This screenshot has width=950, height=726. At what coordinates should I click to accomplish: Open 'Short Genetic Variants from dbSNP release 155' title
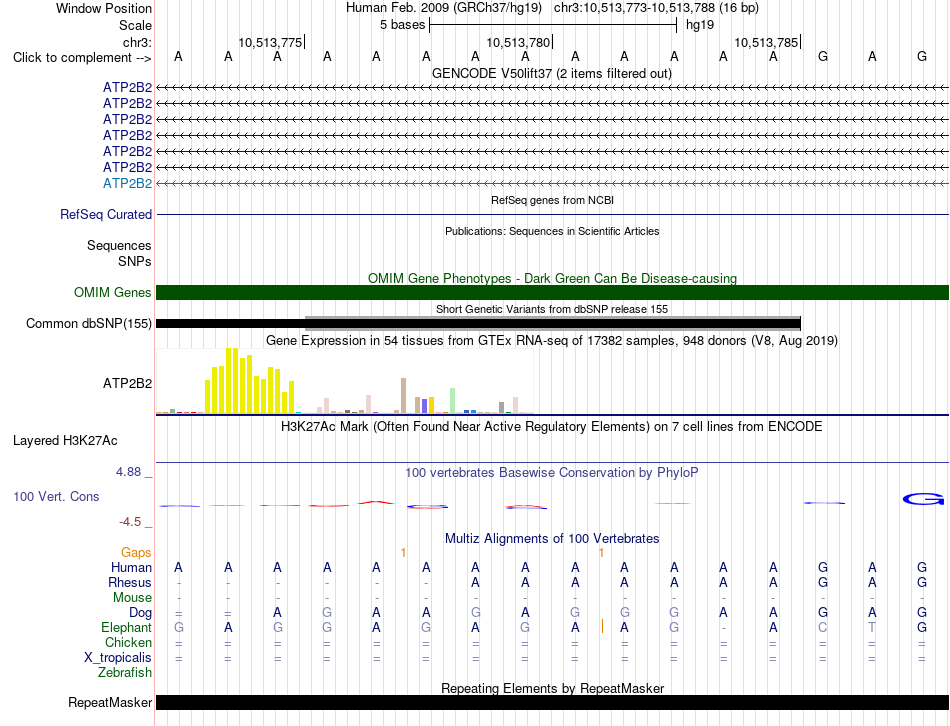tap(552, 309)
